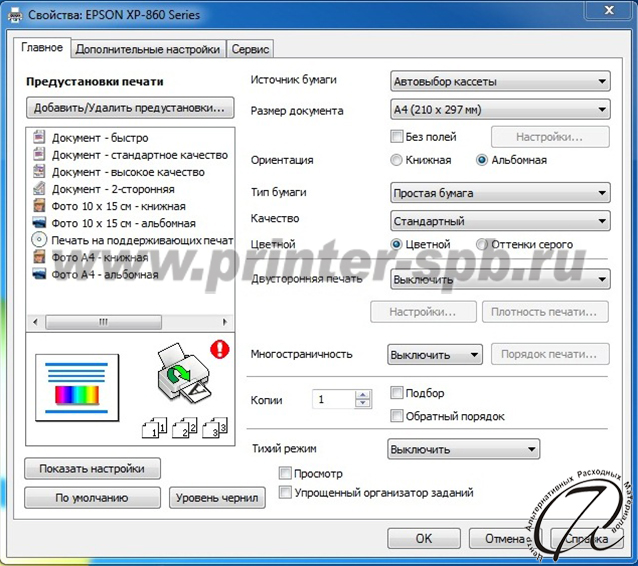Click the uncollated copies 1-1 page icon
This screenshot has height=566, width=638.
[155, 428]
